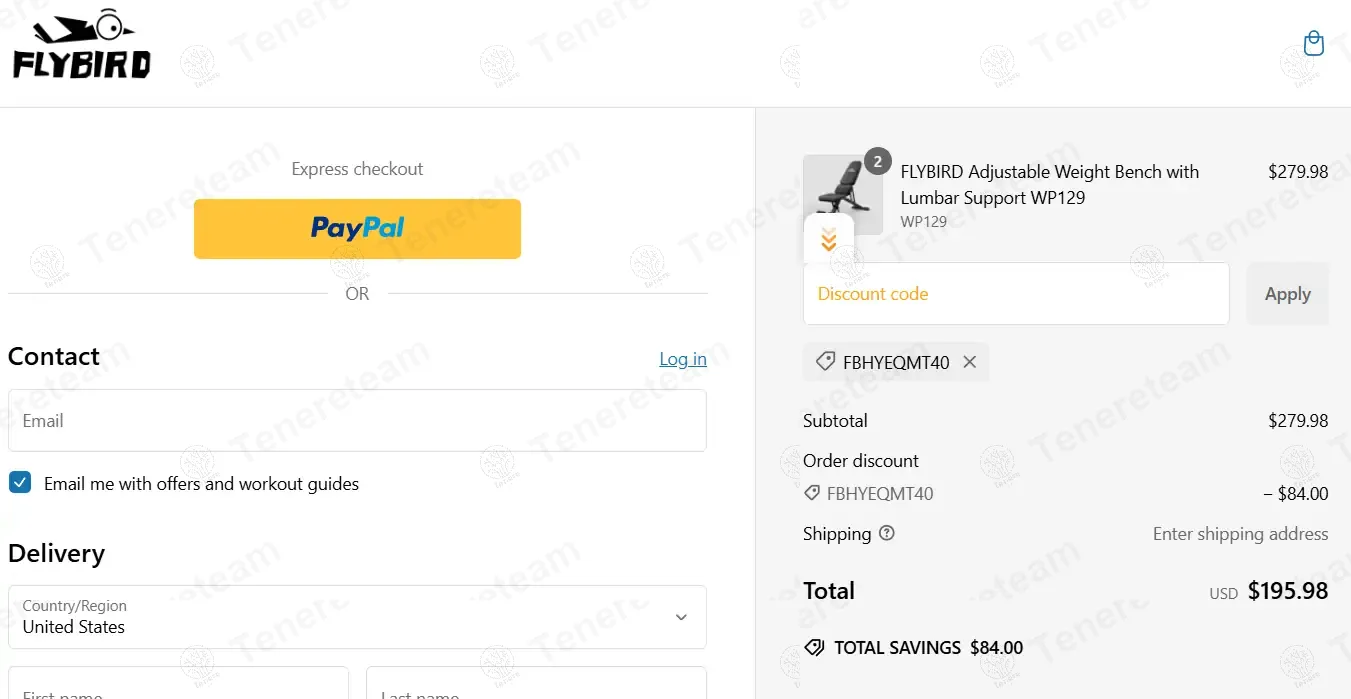Click the FLYBIRD logo
The width and height of the screenshot is (1351, 699).
pos(82,48)
